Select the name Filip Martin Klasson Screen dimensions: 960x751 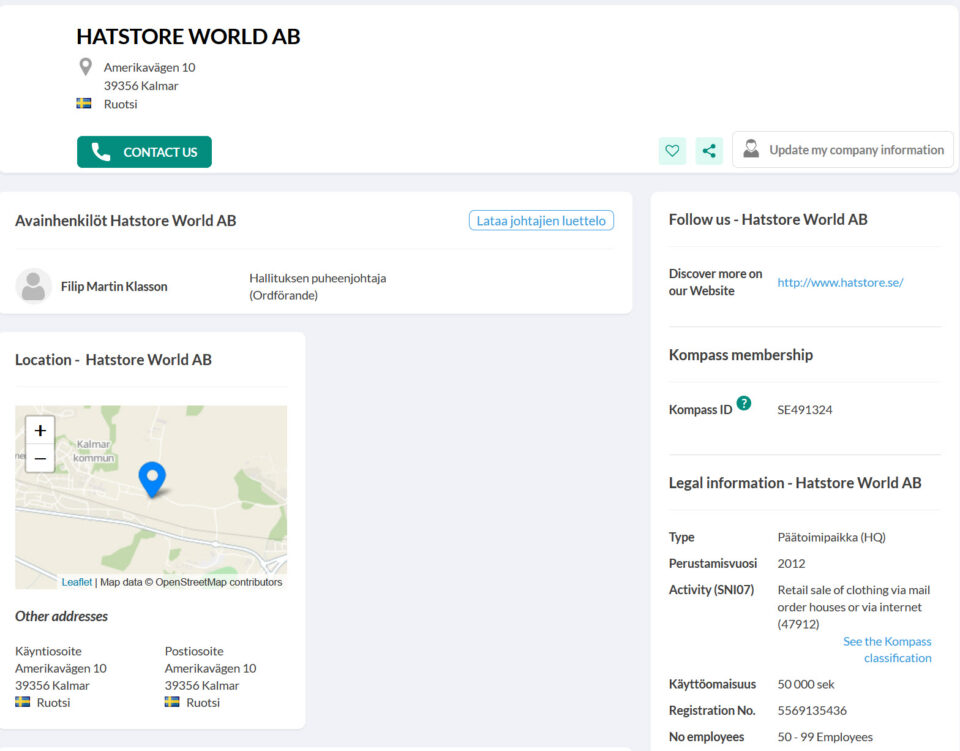point(114,286)
